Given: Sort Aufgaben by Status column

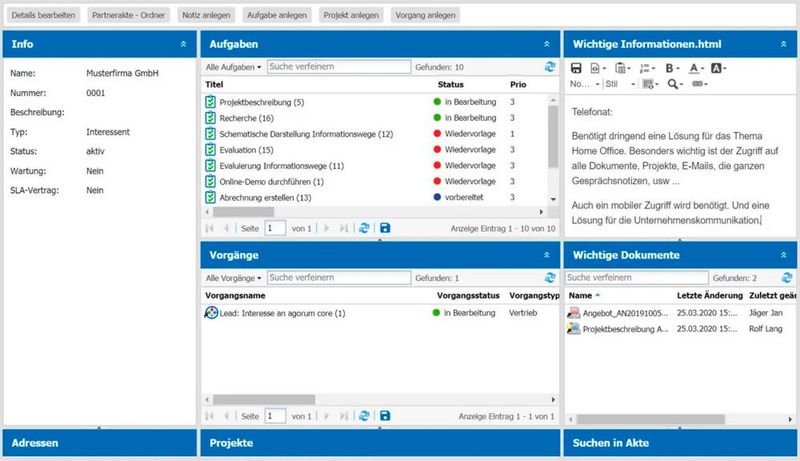Looking at the screenshot, I should coord(451,85).
